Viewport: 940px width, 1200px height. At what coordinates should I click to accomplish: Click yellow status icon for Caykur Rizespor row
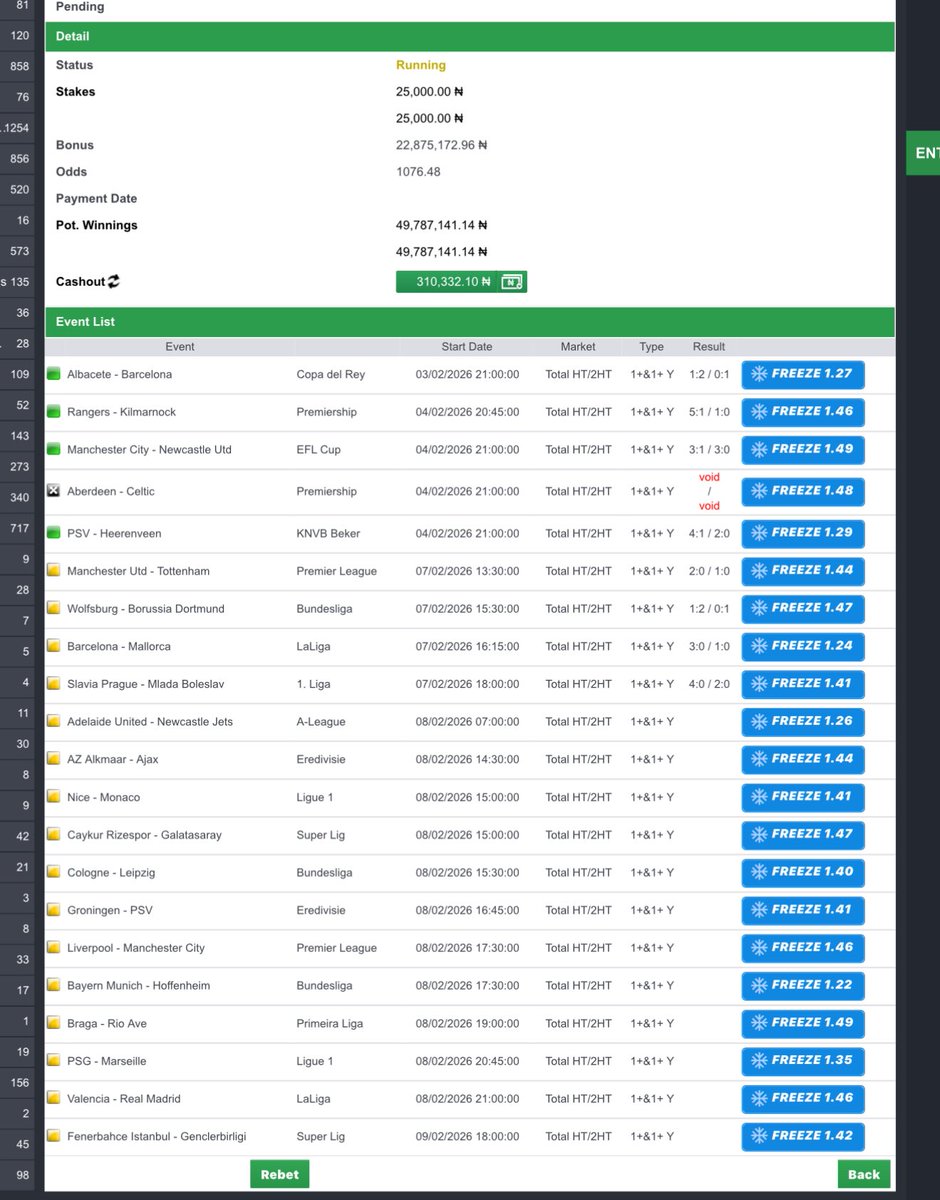pos(54,835)
